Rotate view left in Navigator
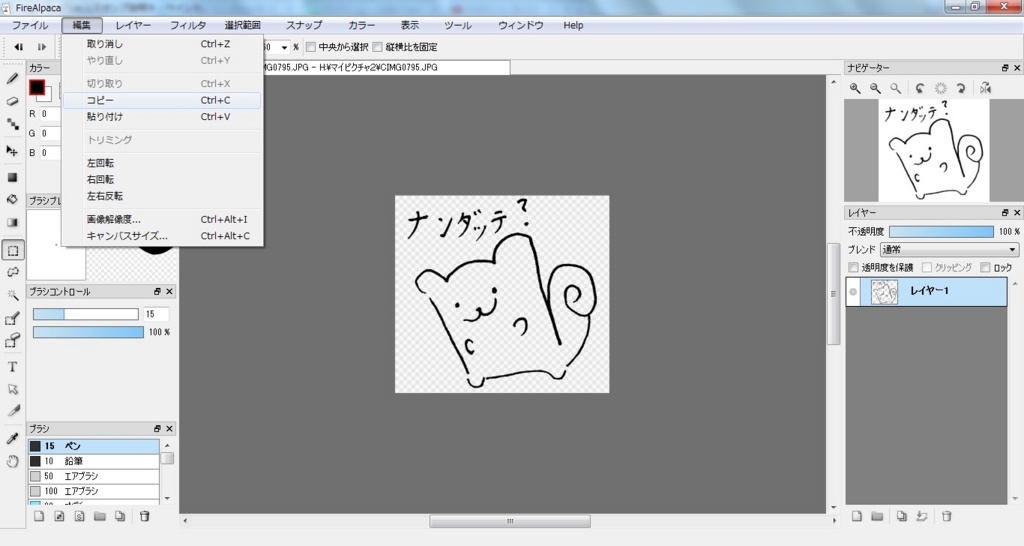Viewport: 1024px width, 546px height. 920,88
